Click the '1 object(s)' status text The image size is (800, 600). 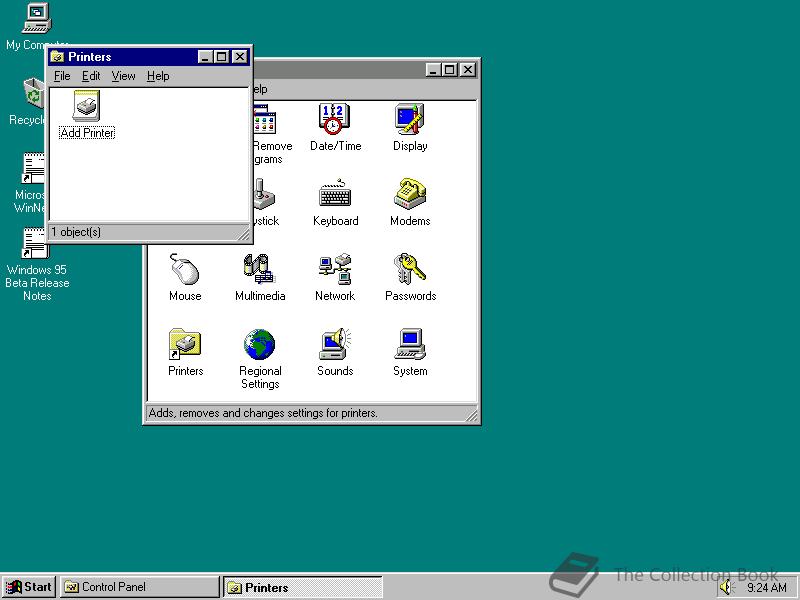click(76, 232)
